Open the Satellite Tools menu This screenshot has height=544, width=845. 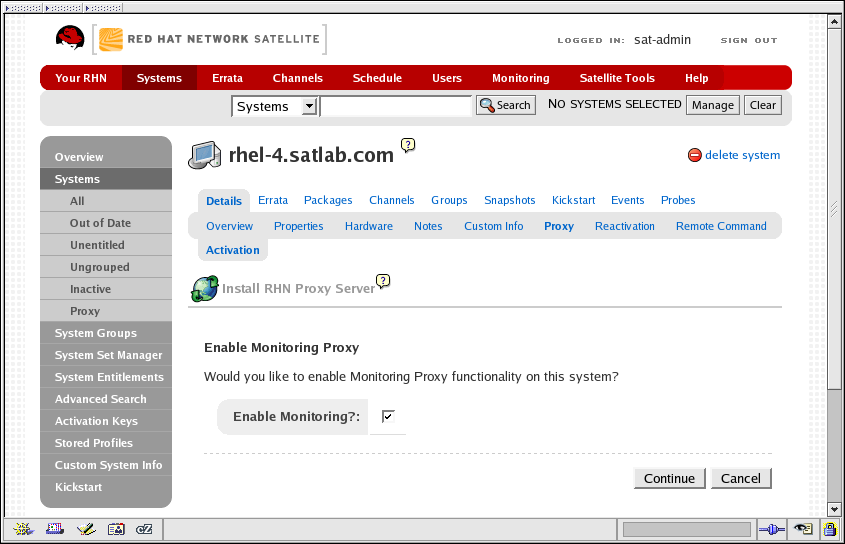coord(617,78)
